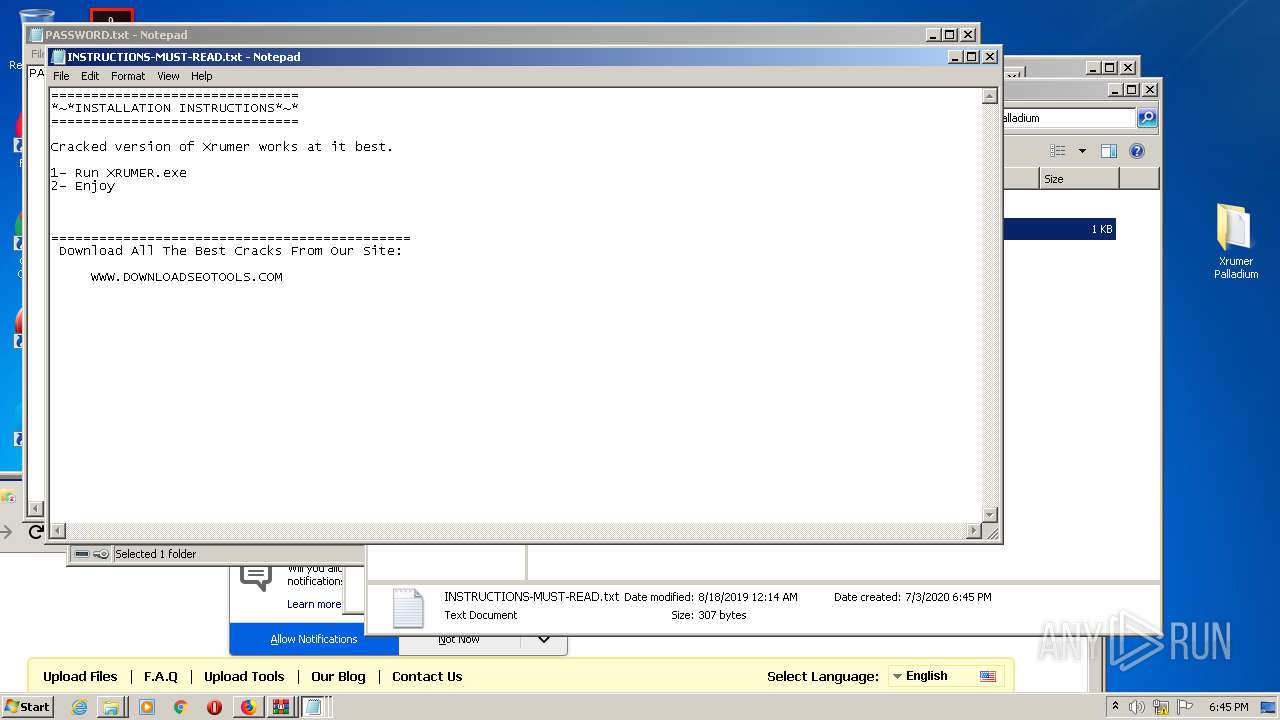Open Explorer help button
The width and height of the screenshot is (1280, 720).
(x=1137, y=151)
